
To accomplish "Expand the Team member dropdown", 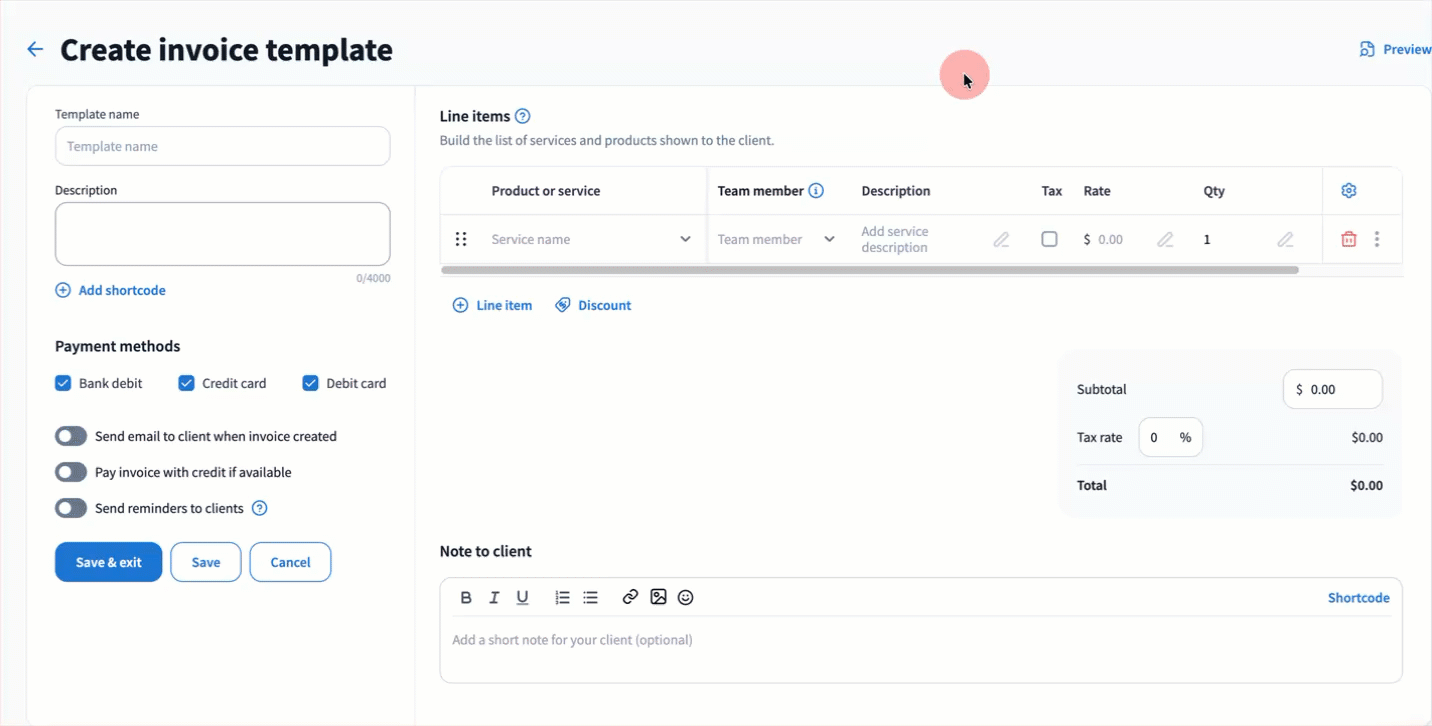I will (x=777, y=239).
